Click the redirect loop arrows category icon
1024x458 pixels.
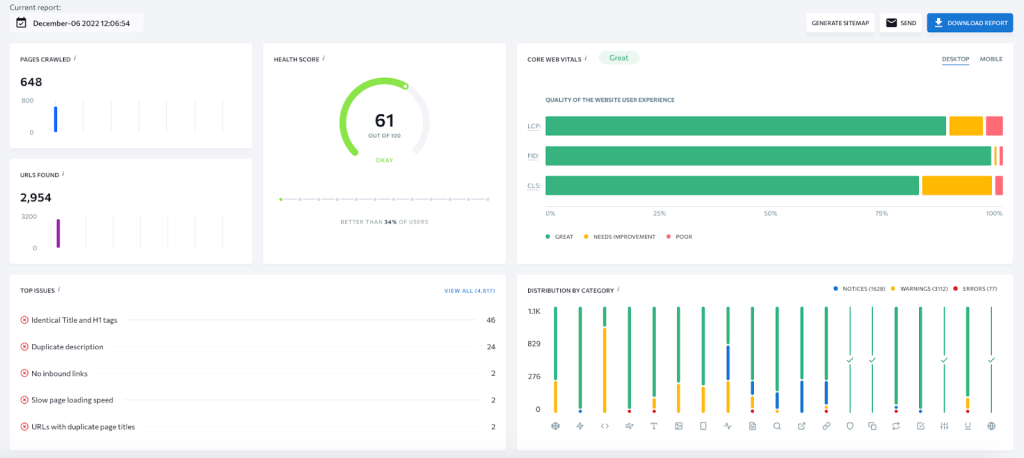pyautogui.click(x=896, y=426)
